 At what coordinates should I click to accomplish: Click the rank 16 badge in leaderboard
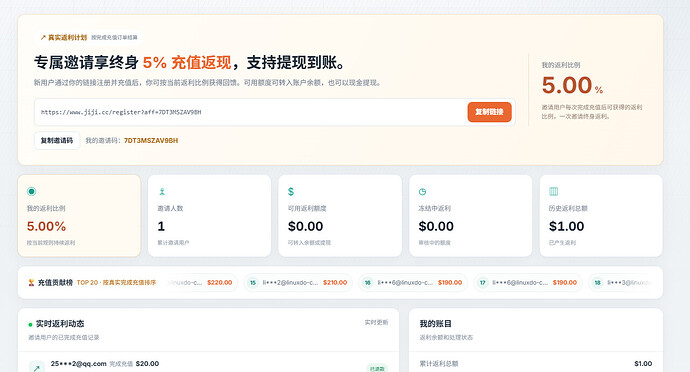(367, 283)
